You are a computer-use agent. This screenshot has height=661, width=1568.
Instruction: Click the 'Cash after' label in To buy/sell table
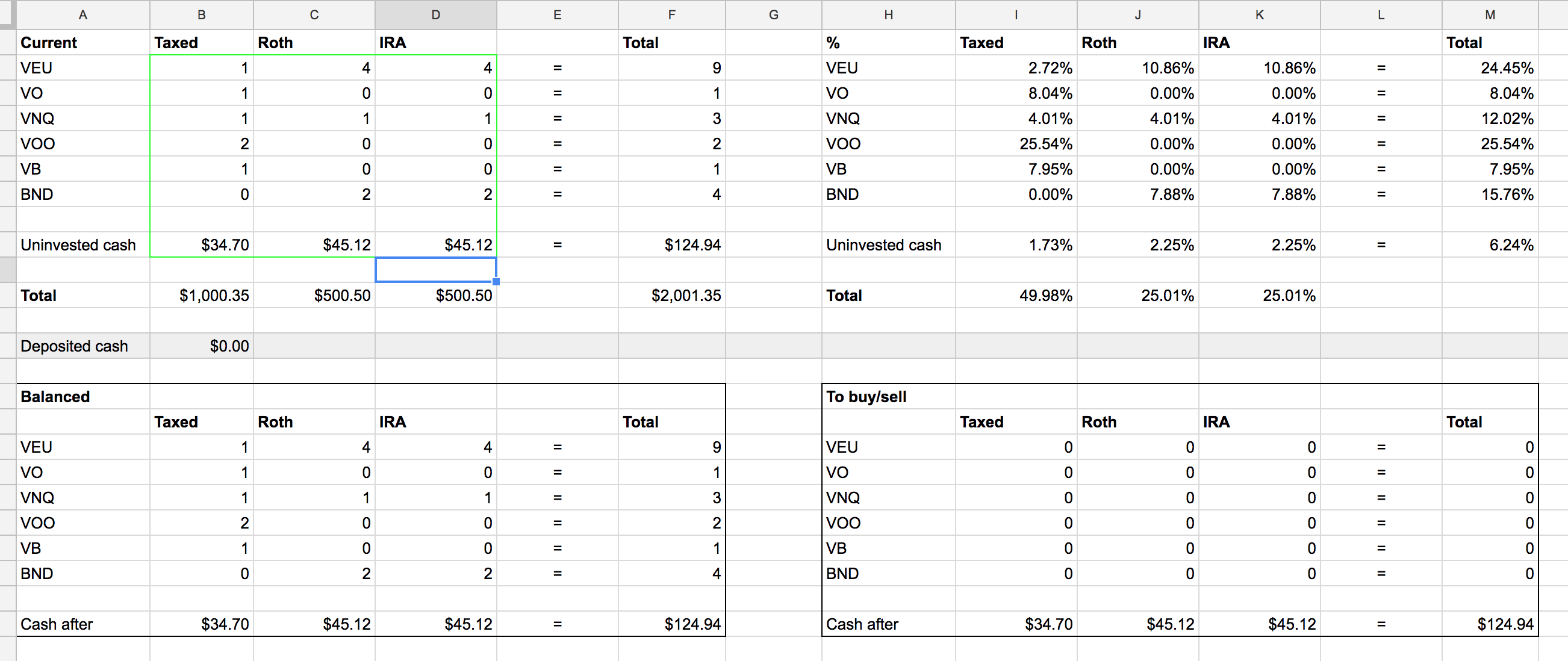tap(862, 624)
